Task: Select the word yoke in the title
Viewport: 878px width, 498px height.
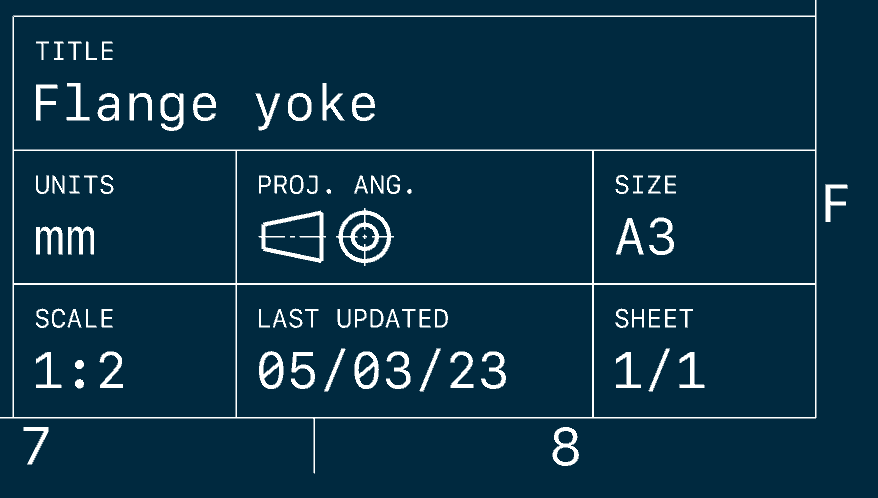Action: coord(316,106)
